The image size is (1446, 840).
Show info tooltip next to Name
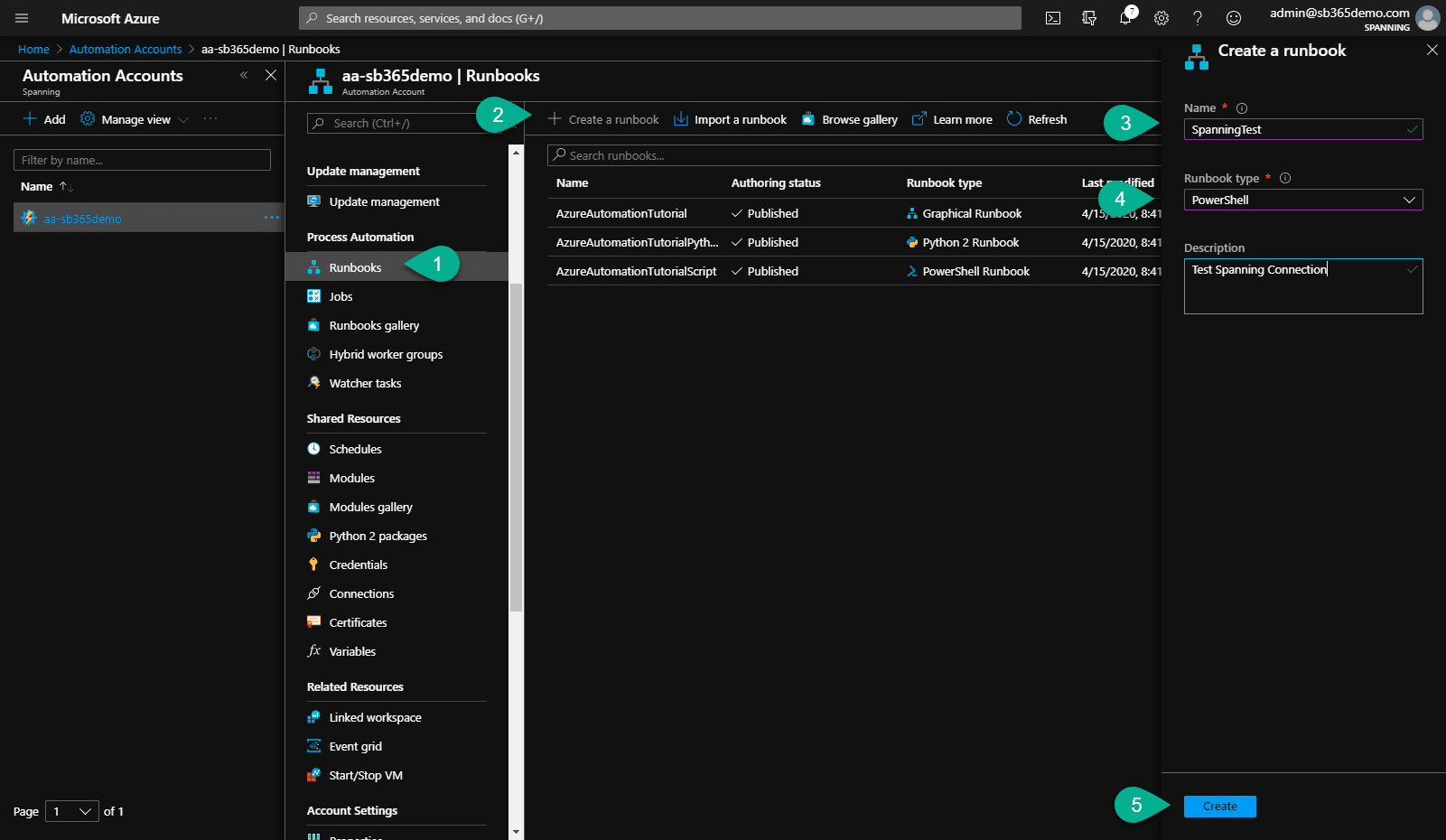[1242, 107]
